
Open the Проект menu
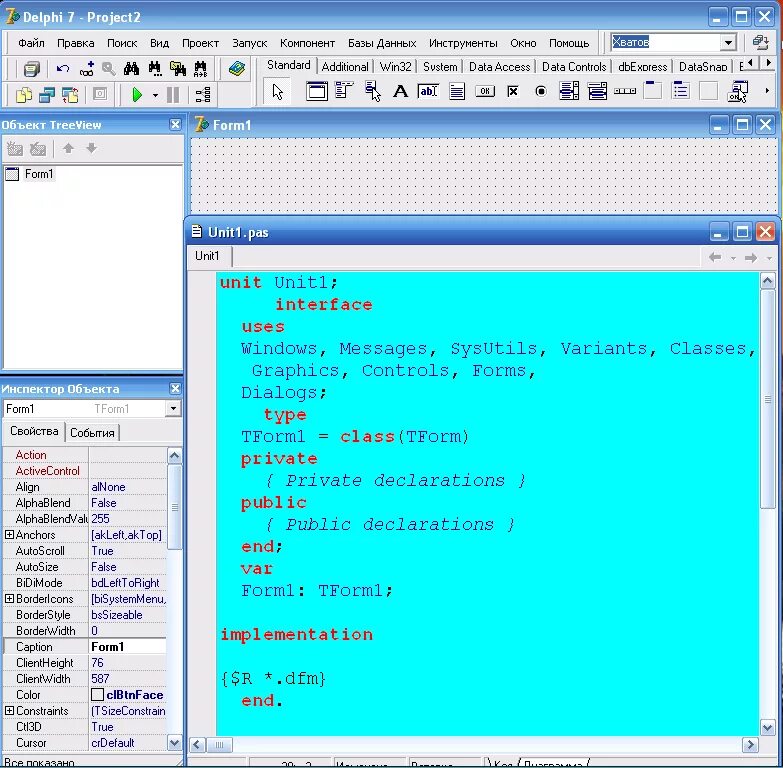tap(200, 43)
